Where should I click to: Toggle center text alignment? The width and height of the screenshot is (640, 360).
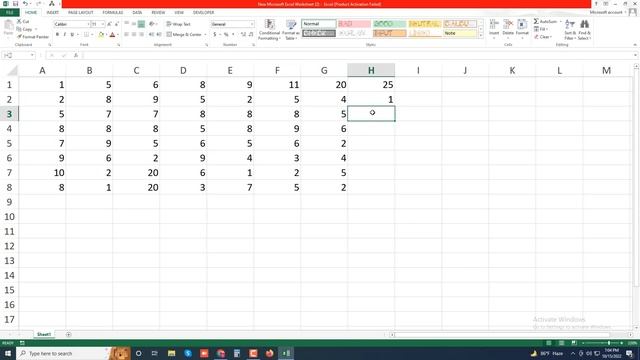(x=134, y=35)
